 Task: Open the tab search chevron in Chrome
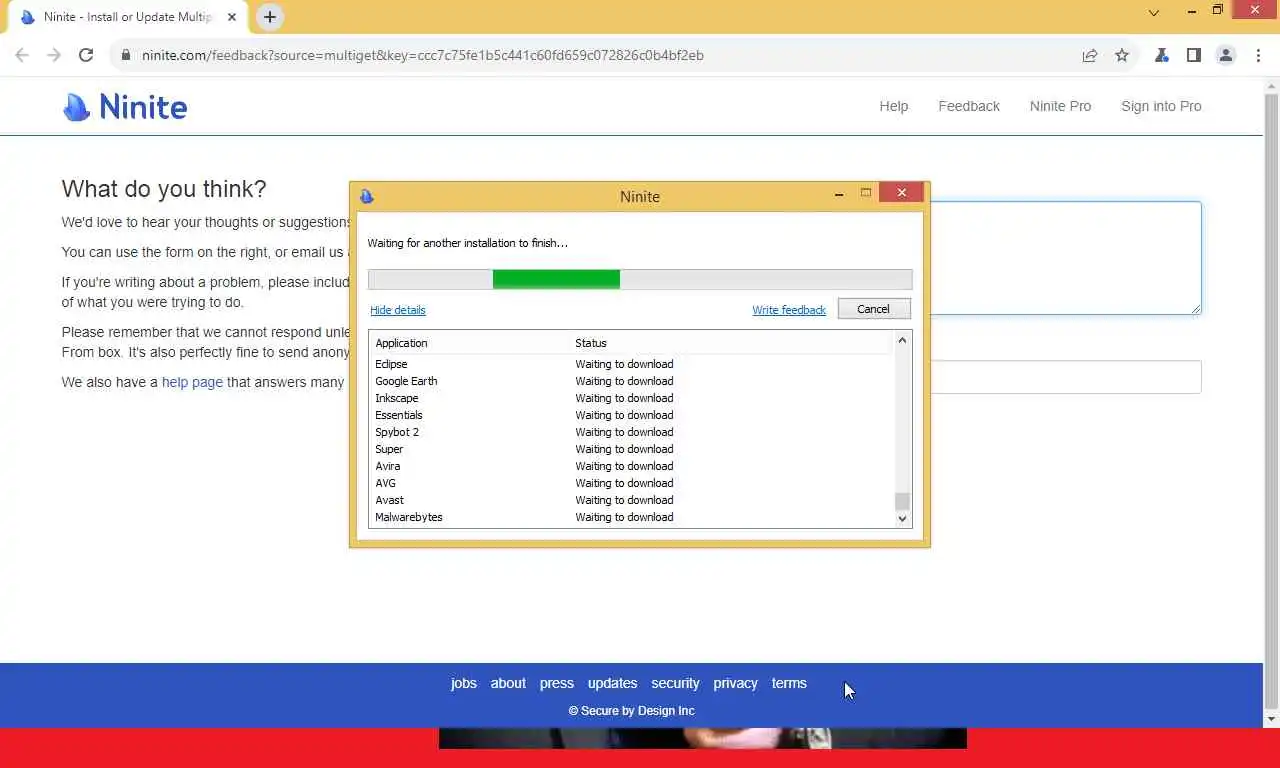click(x=1154, y=13)
